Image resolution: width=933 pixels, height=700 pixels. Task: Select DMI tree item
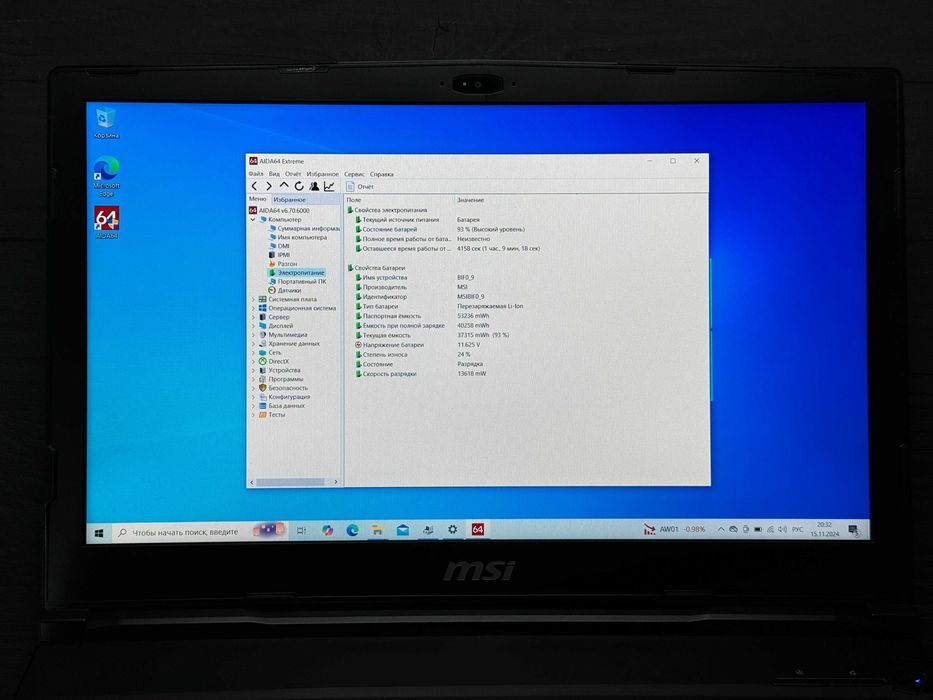pyautogui.click(x=279, y=246)
